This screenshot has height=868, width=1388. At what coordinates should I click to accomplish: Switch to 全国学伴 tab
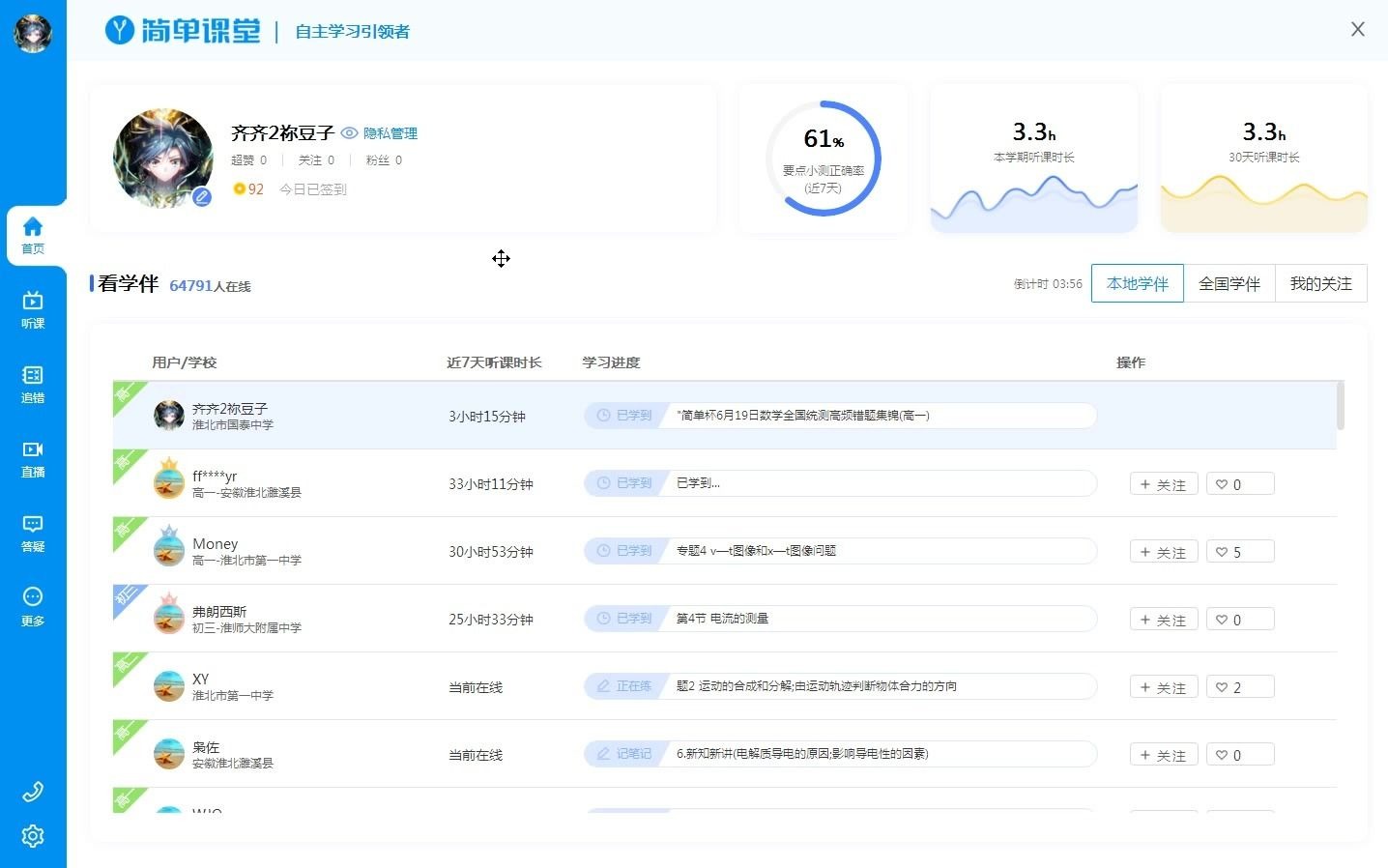click(x=1229, y=283)
